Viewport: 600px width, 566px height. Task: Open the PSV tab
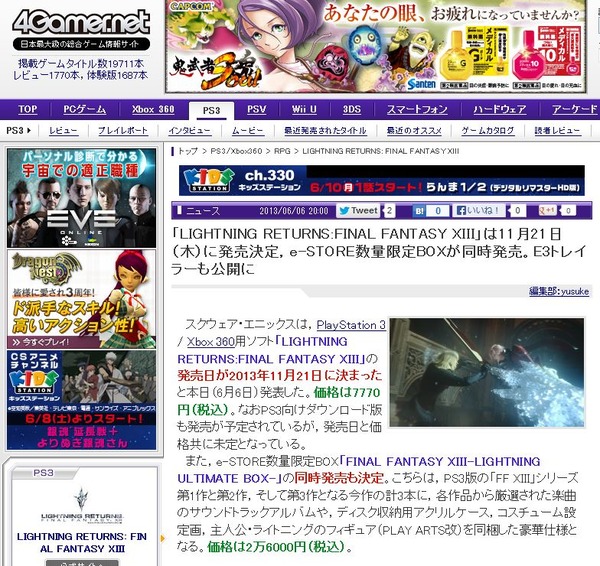pyautogui.click(x=256, y=109)
